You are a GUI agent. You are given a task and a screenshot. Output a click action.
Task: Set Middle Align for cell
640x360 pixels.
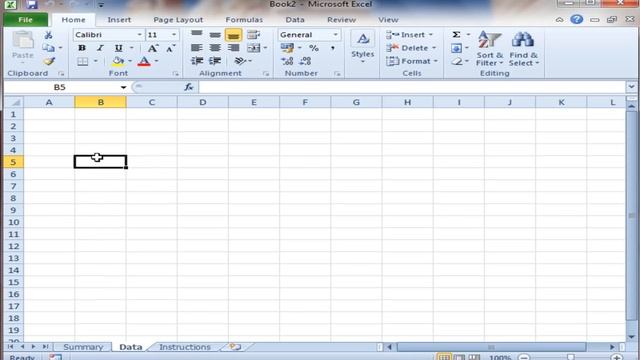(x=215, y=35)
